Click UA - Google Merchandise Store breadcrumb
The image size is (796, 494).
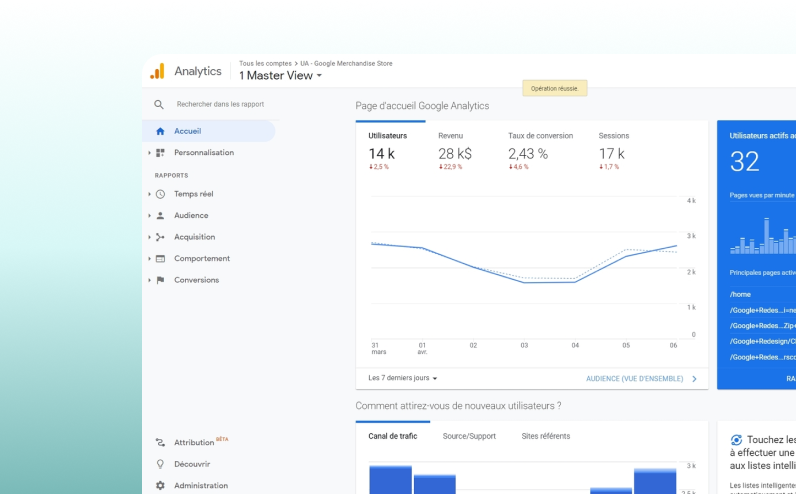coord(346,63)
